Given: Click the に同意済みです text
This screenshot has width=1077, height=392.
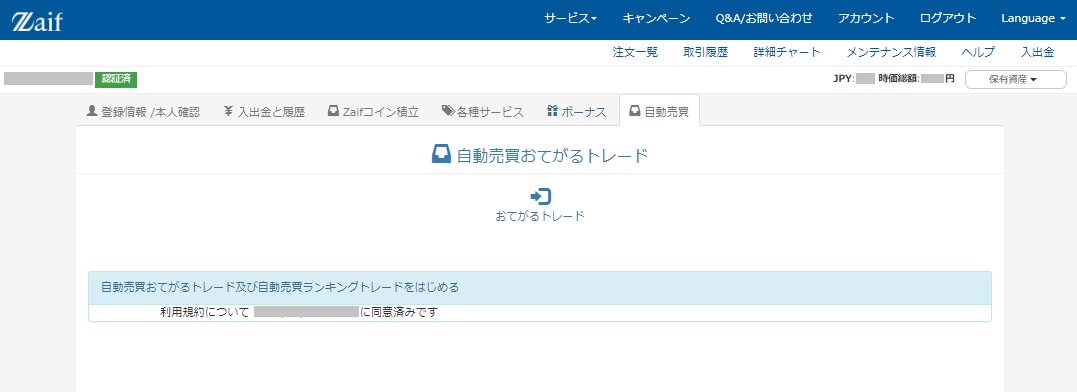Looking at the screenshot, I should [x=399, y=312].
